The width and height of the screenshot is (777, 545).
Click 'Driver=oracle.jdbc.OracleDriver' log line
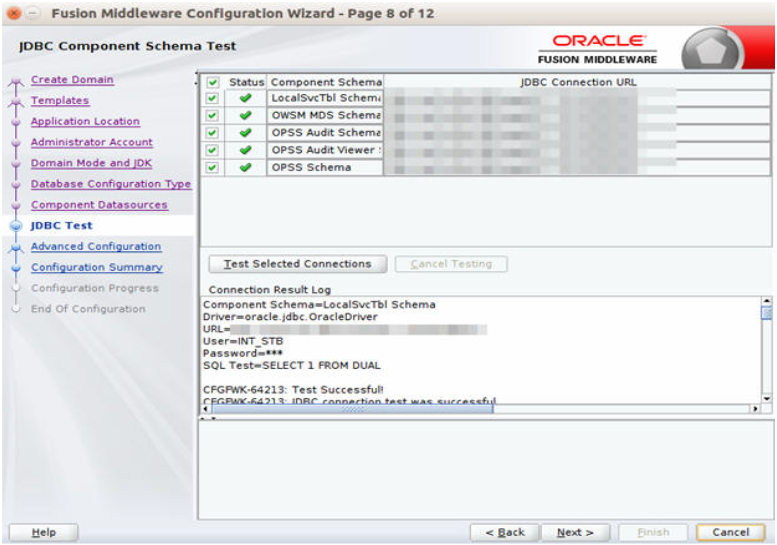tap(290, 317)
